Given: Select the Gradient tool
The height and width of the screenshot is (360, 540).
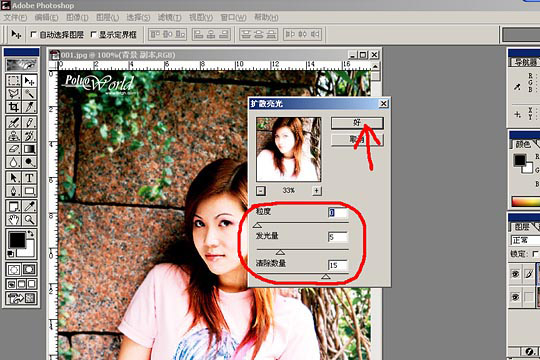Looking at the screenshot, I should pyautogui.click(x=29, y=149).
